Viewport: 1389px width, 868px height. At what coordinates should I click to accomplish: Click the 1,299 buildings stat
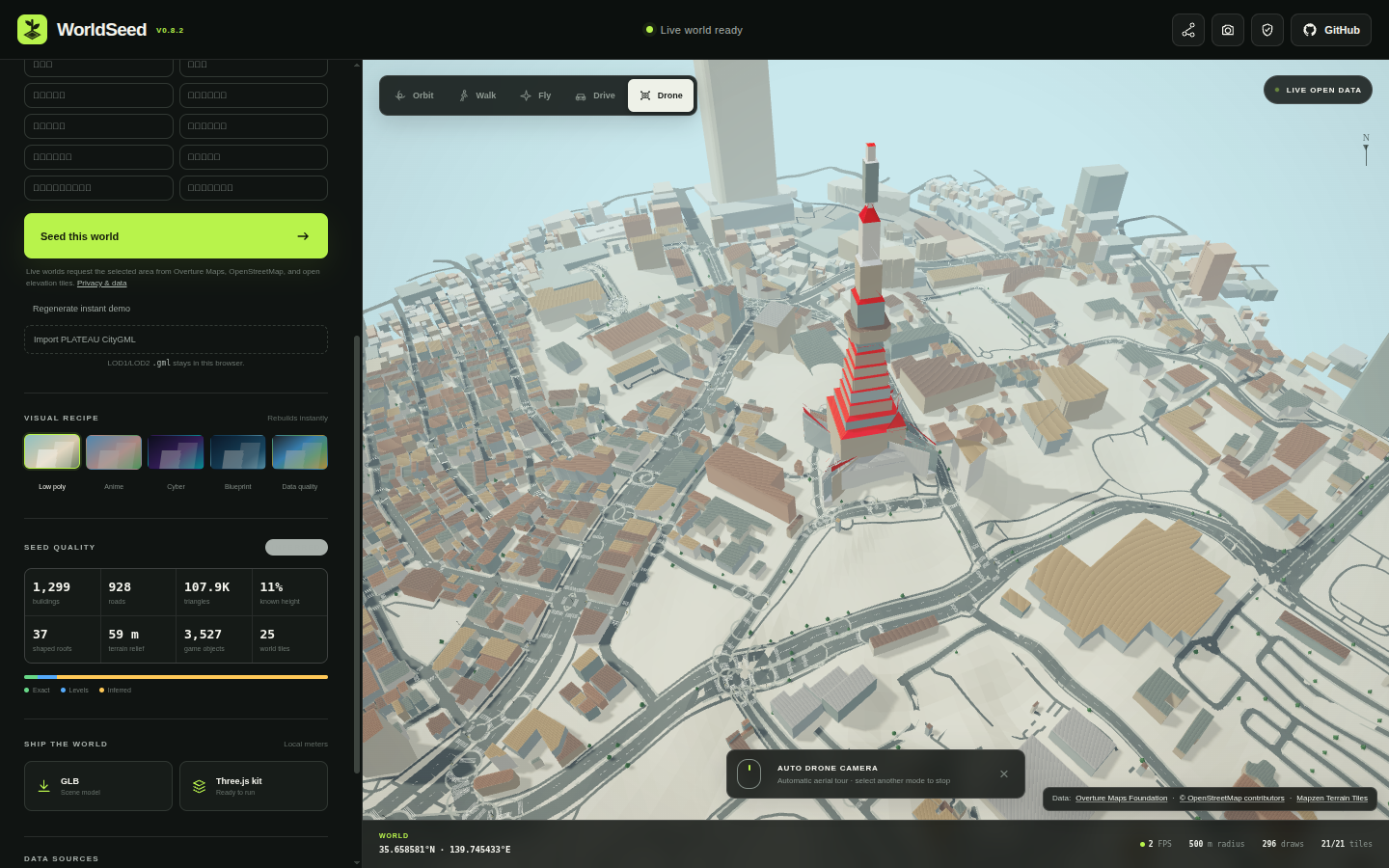63,592
